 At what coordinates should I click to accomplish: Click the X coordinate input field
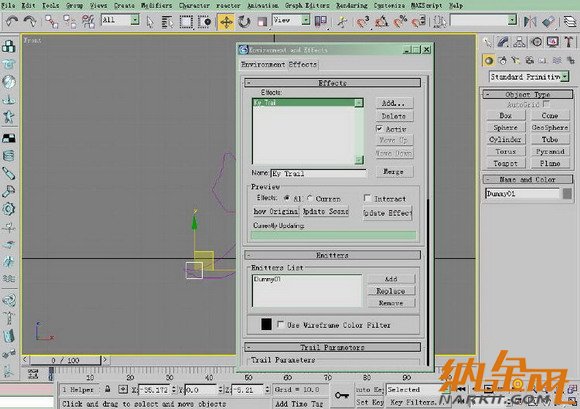(155, 389)
